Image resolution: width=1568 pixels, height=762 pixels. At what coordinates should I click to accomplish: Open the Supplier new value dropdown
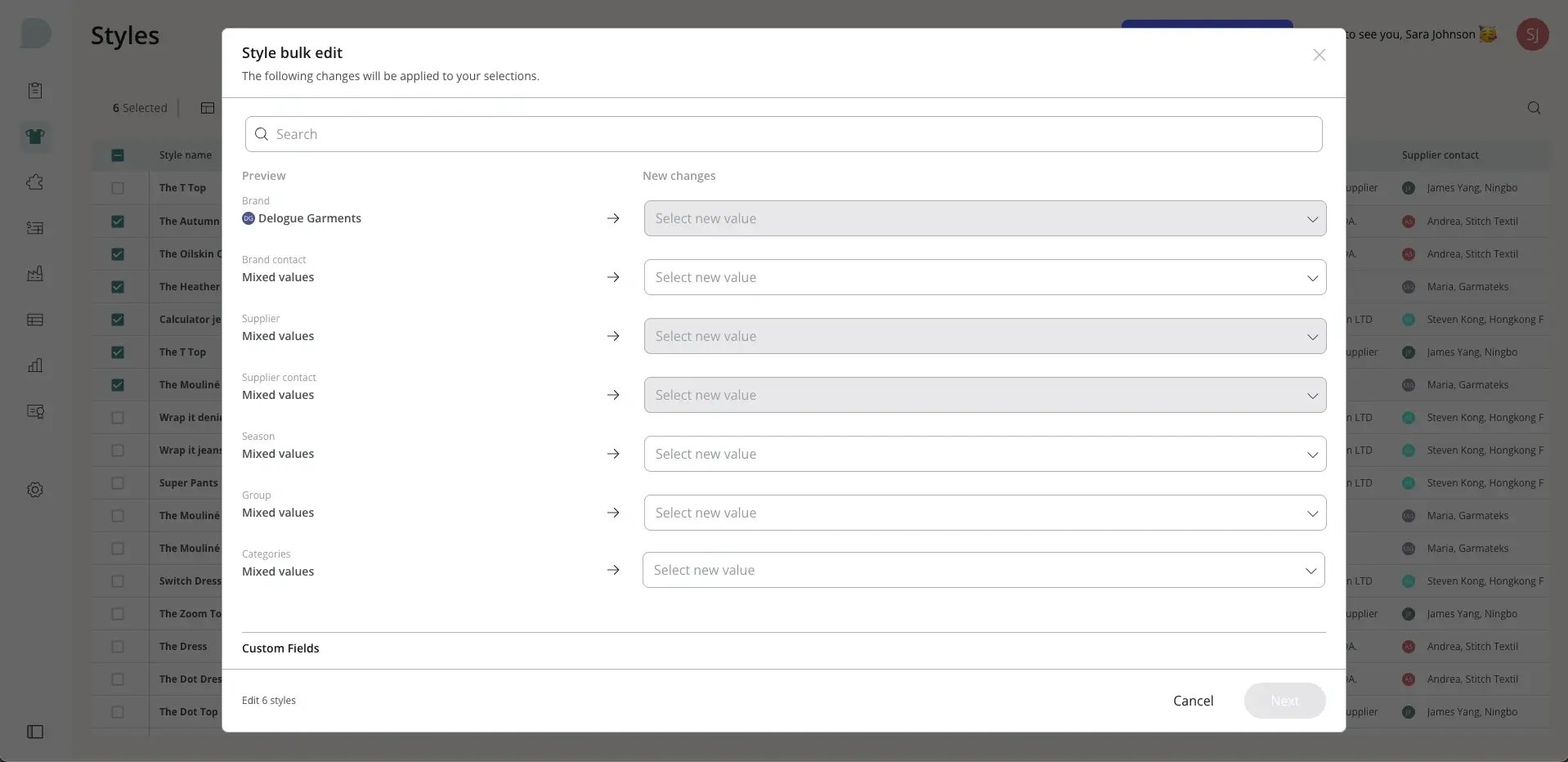click(x=984, y=336)
